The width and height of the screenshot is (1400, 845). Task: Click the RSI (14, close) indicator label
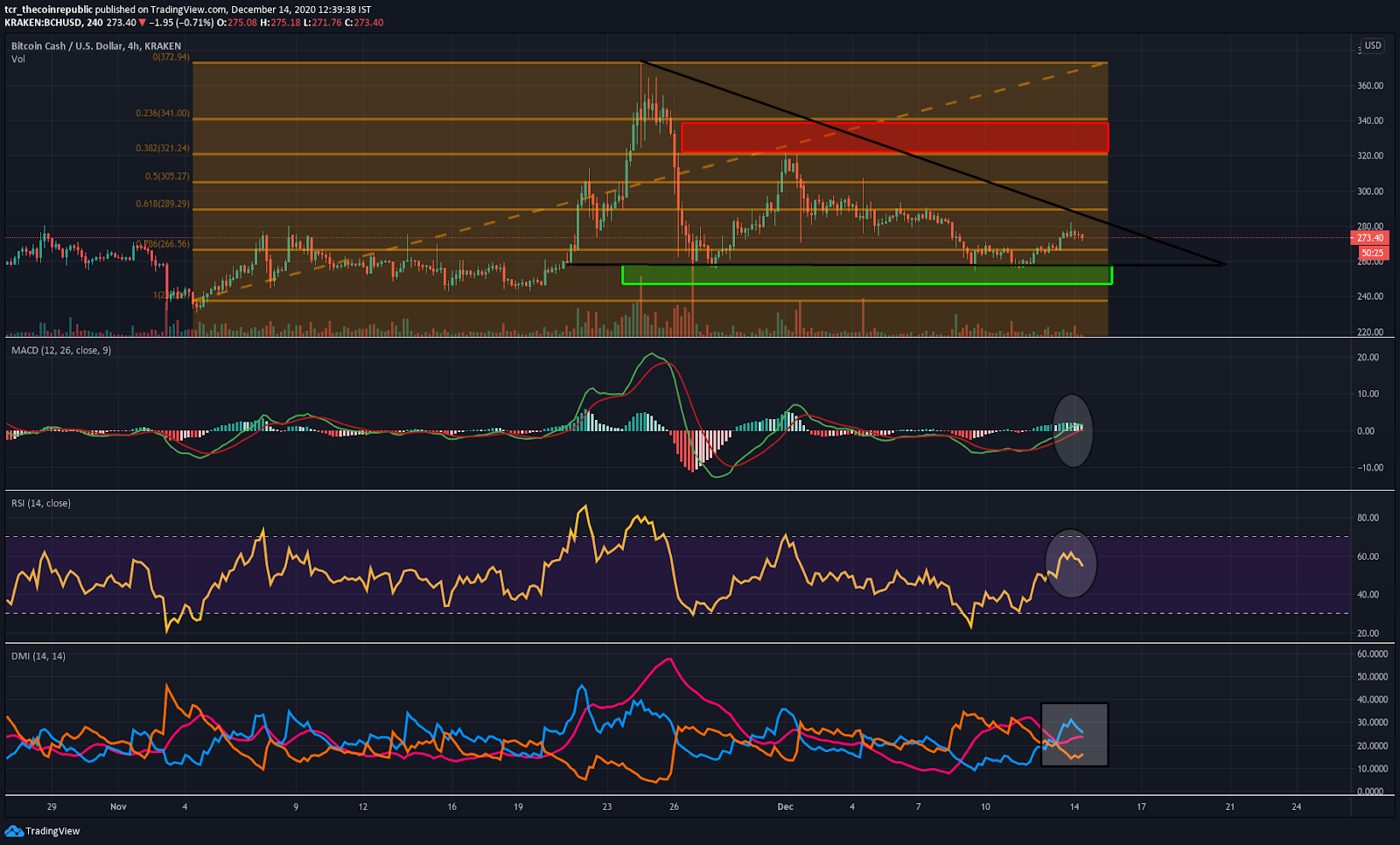pyautogui.click(x=41, y=503)
